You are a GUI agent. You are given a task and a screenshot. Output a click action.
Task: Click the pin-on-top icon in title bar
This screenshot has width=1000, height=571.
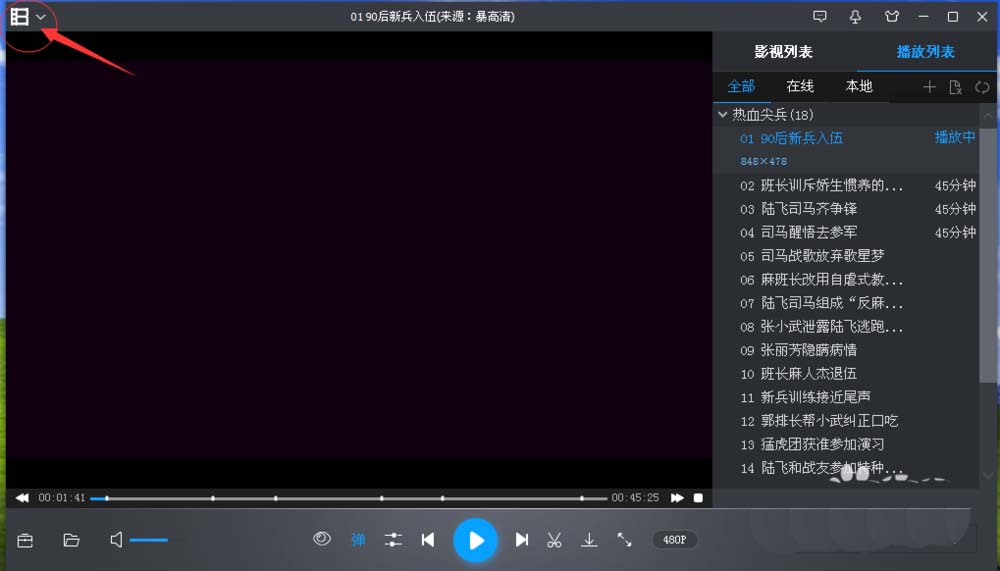(x=856, y=17)
